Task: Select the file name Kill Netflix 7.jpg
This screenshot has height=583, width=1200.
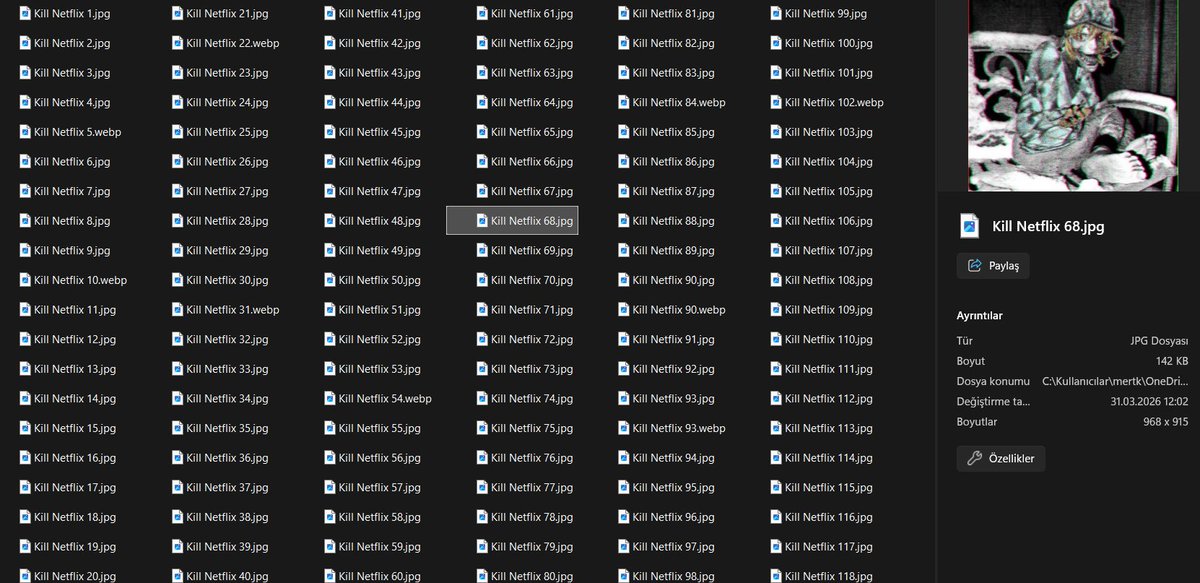Action: (72, 191)
